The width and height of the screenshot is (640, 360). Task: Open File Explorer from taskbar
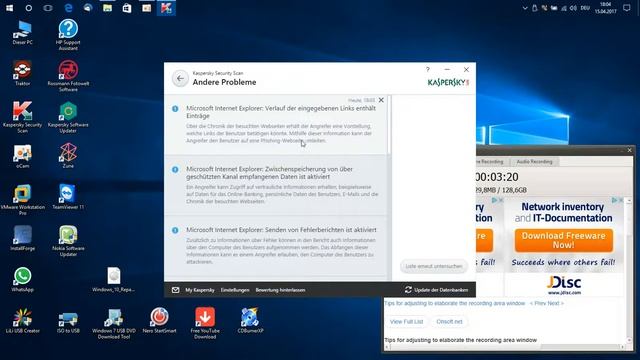(x=107, y=8)
